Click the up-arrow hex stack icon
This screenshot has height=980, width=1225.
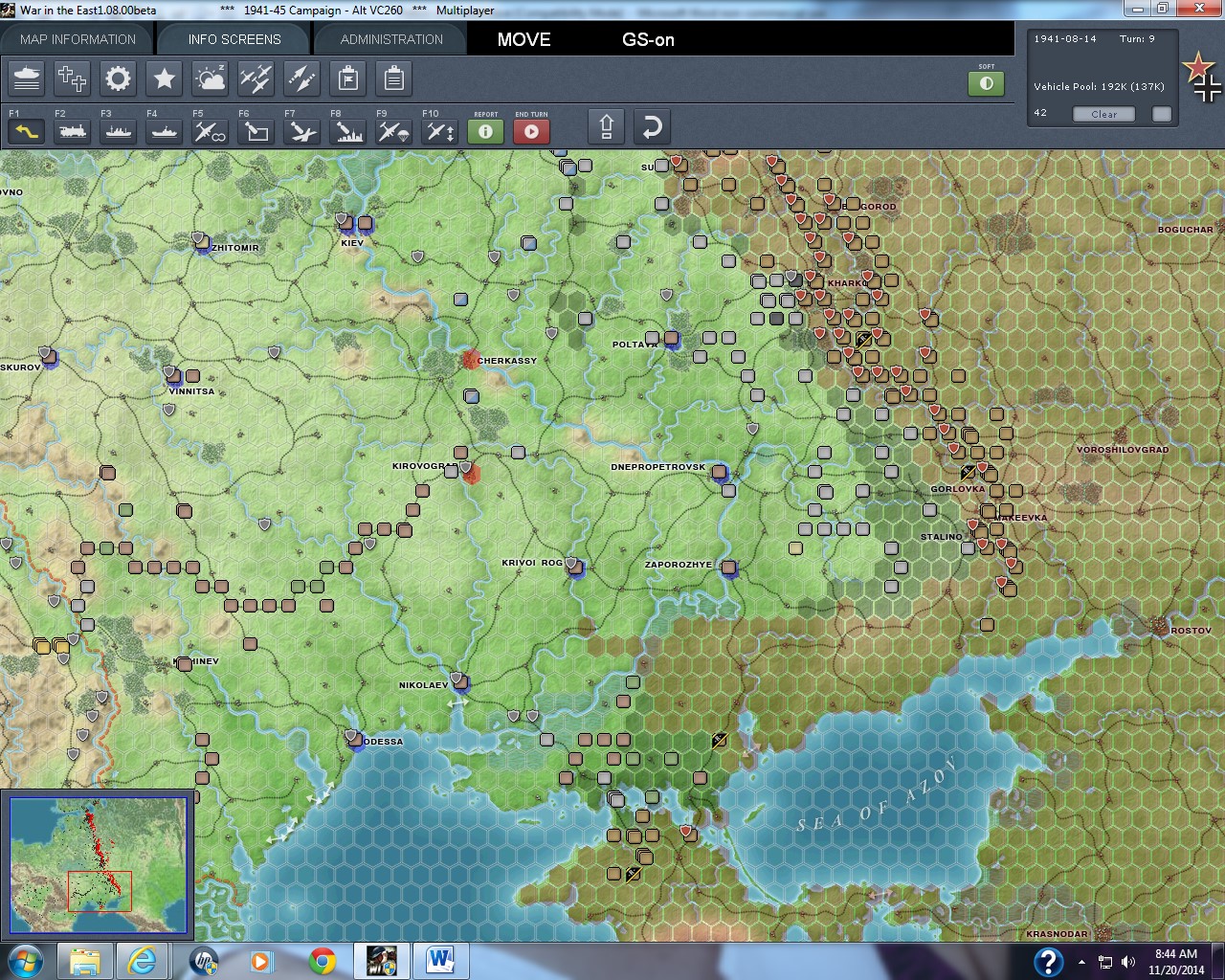[x=607, y=127]
